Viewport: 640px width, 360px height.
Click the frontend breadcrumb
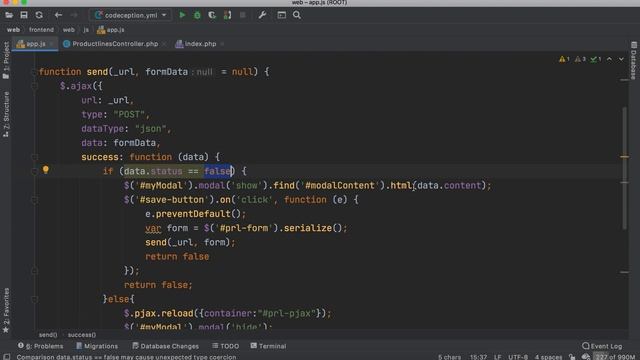(41, 30)
